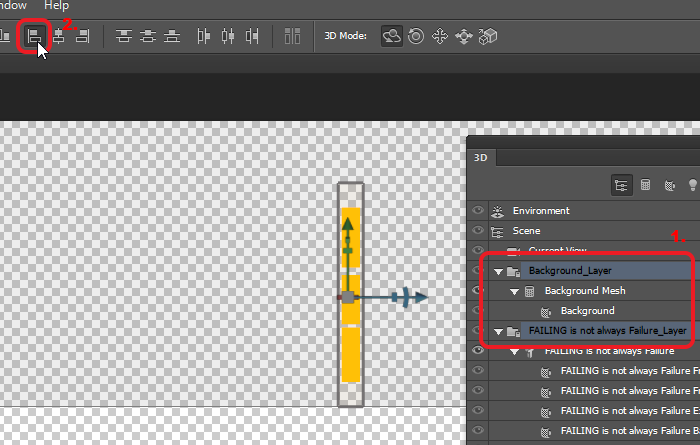The image size is (700, 445).
Task: Click the Distribute left edges icon
Action: 204,36
